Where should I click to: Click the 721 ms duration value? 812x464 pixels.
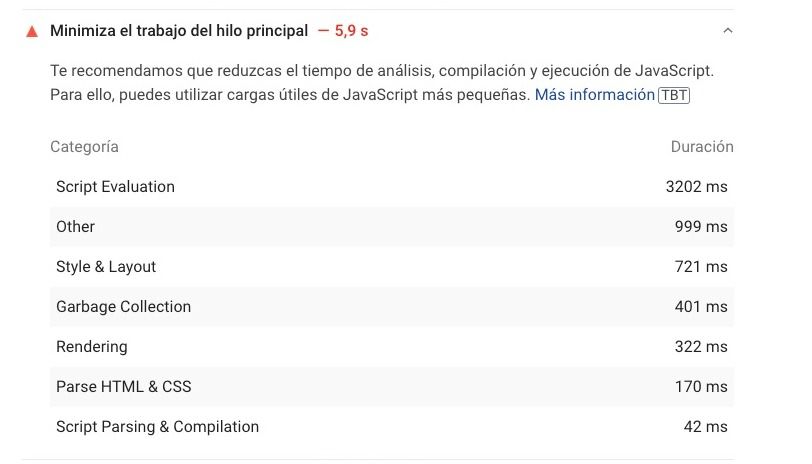701,266
